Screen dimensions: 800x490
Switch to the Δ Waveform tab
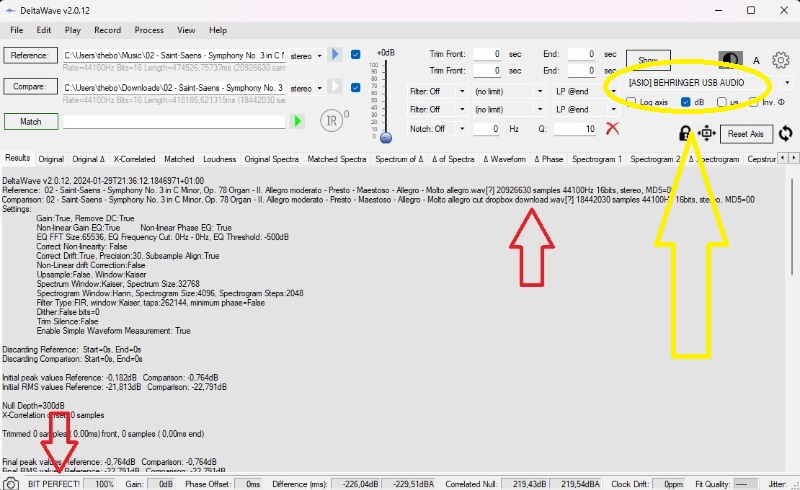[x=504, y=159]
